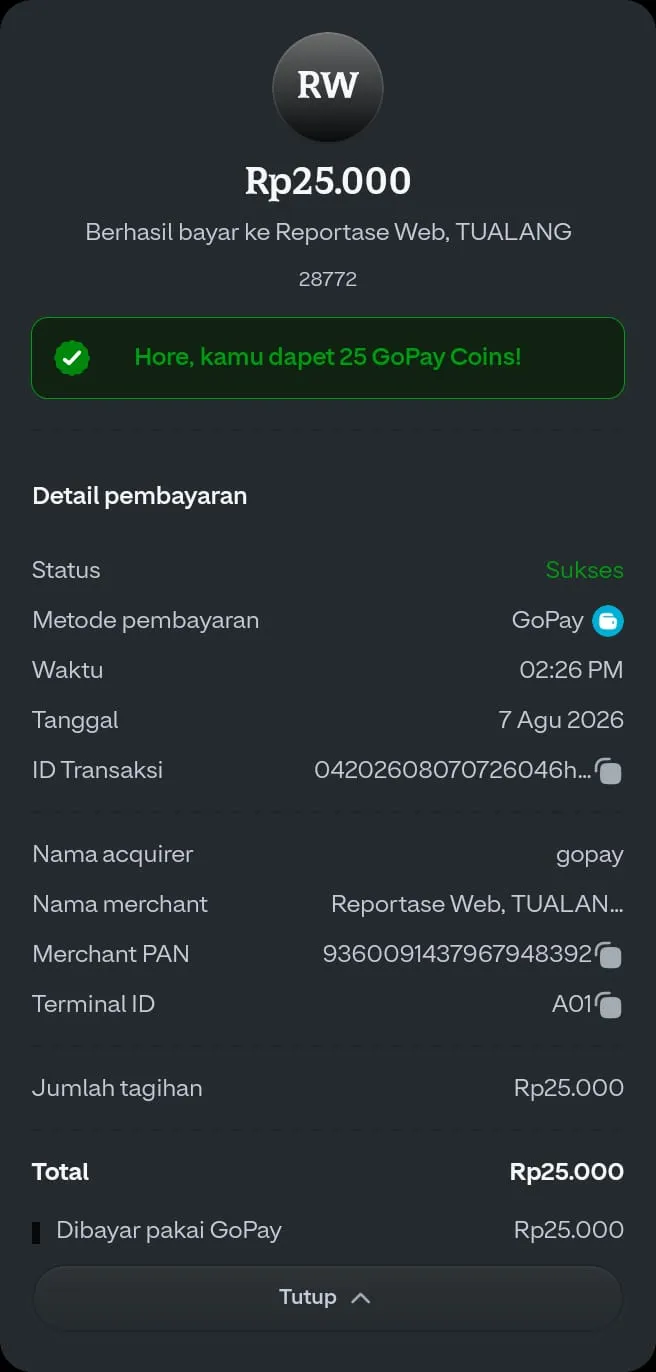The height and width of the screenshot is (1372, 656).
Task: Tap the Dibayar pakai GoPay row
Action: click(328, 1230)
